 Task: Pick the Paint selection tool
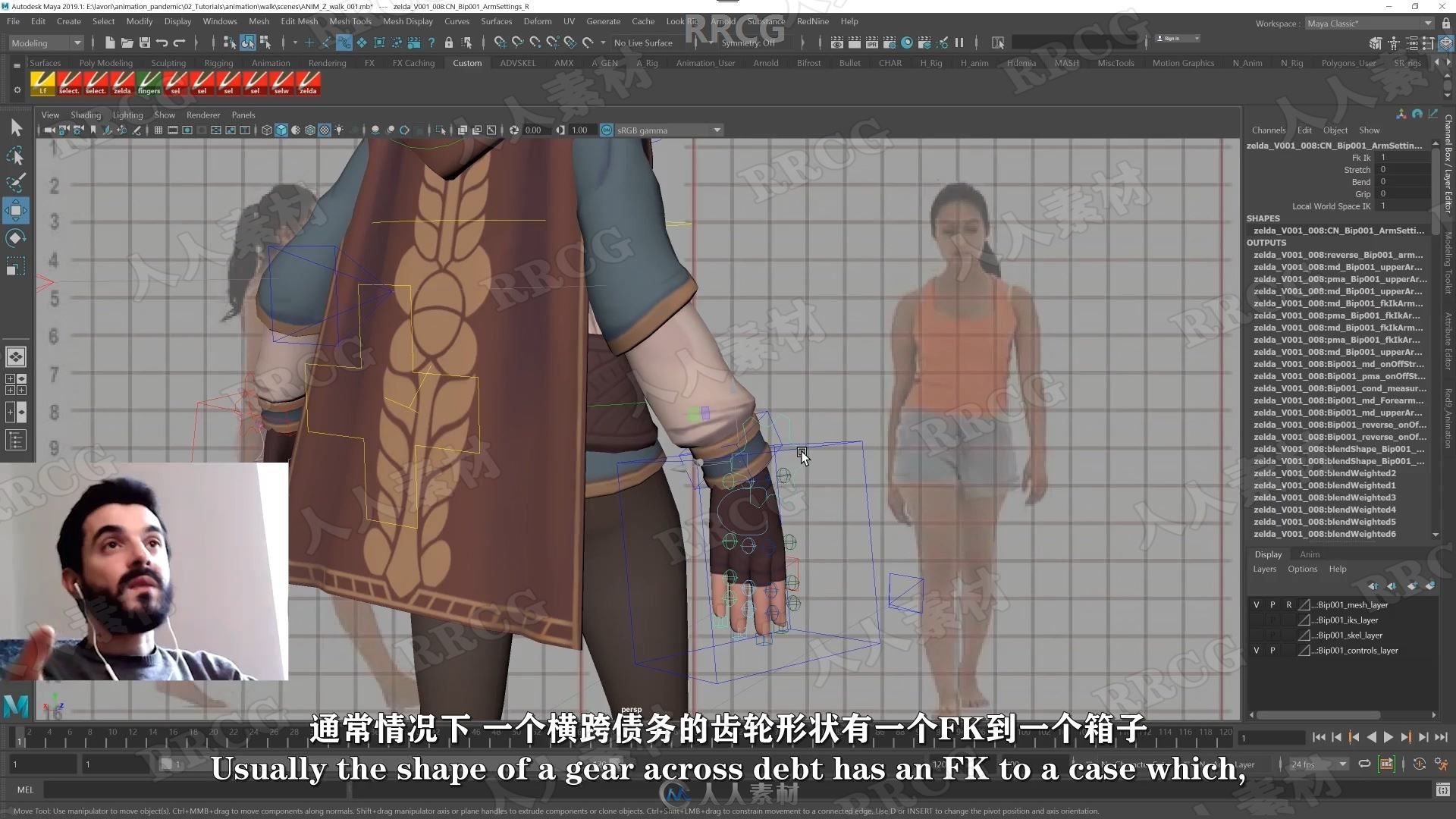16,183
